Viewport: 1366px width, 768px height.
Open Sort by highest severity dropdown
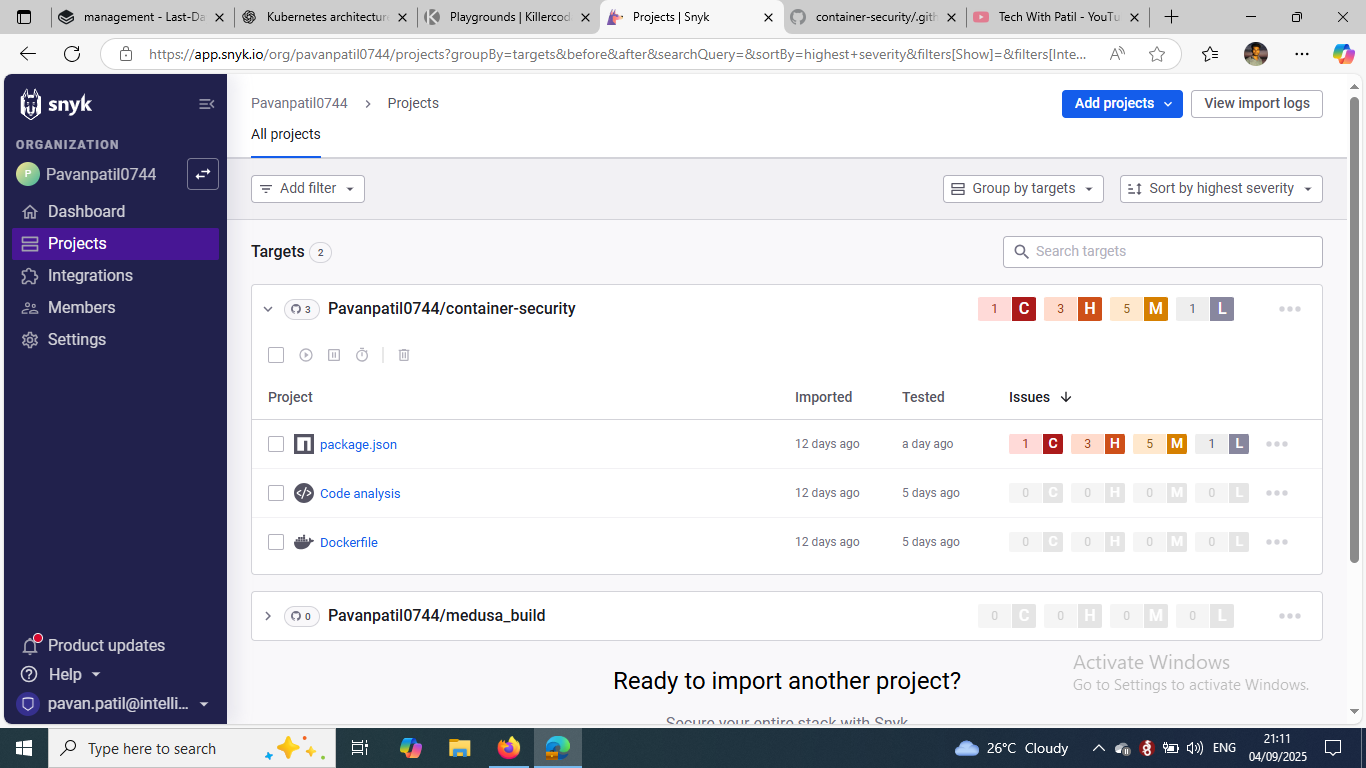coord(1220,189)
